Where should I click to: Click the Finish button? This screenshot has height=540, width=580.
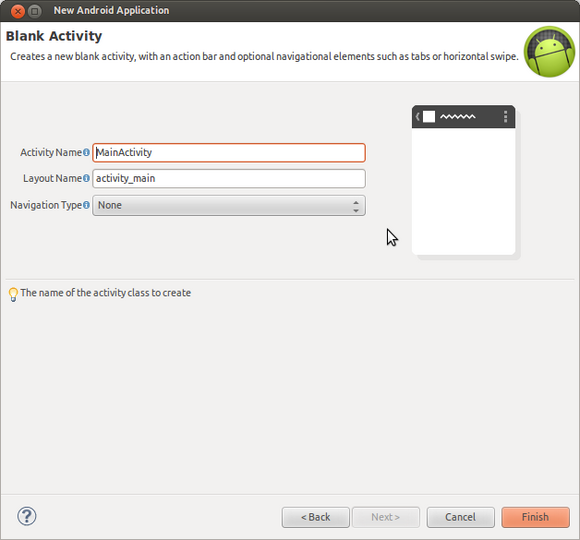(535, 517)
